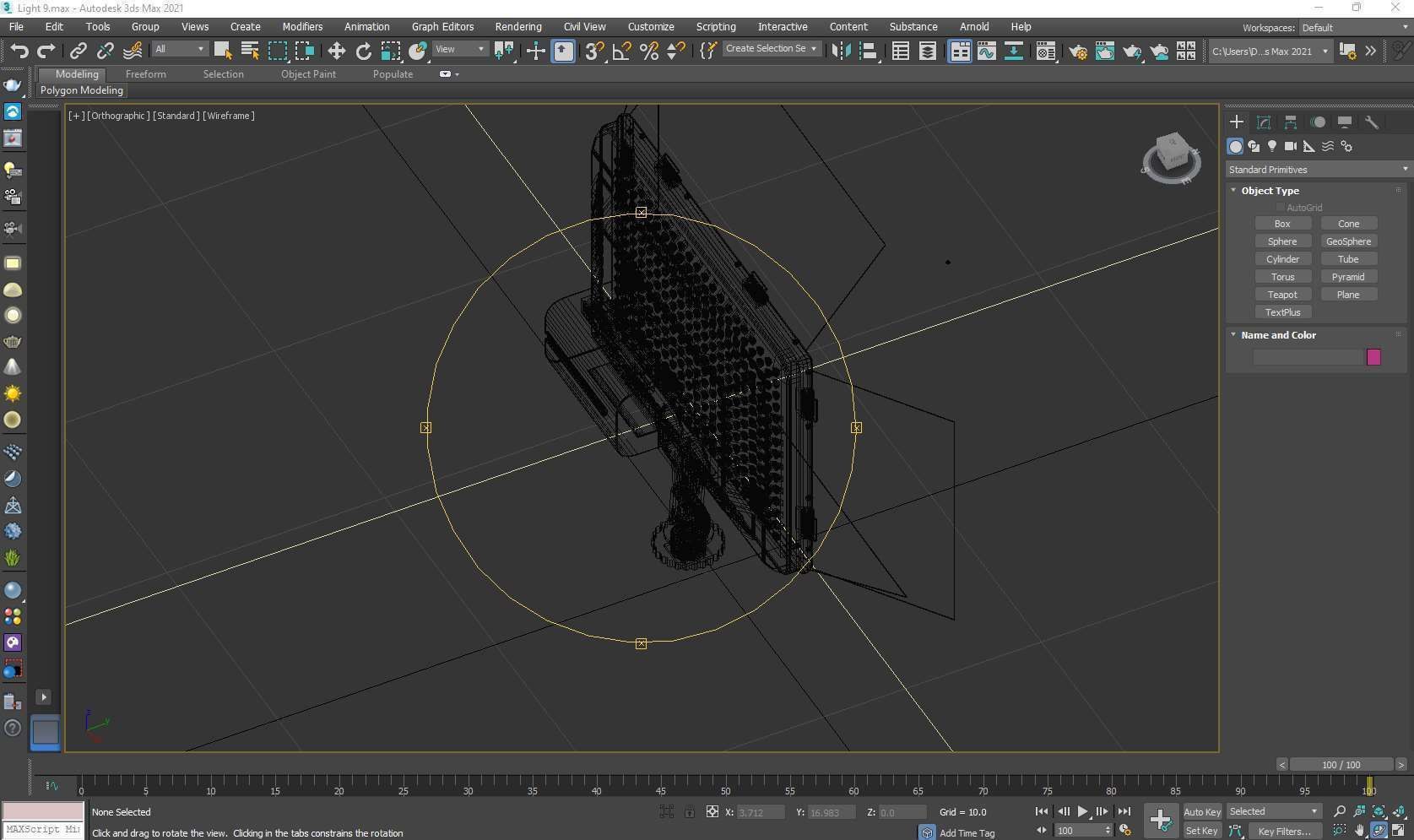Select the Lights category lightbulb icon
This screenshot has height=840, width=1414.
click(x=1272, y=146)
